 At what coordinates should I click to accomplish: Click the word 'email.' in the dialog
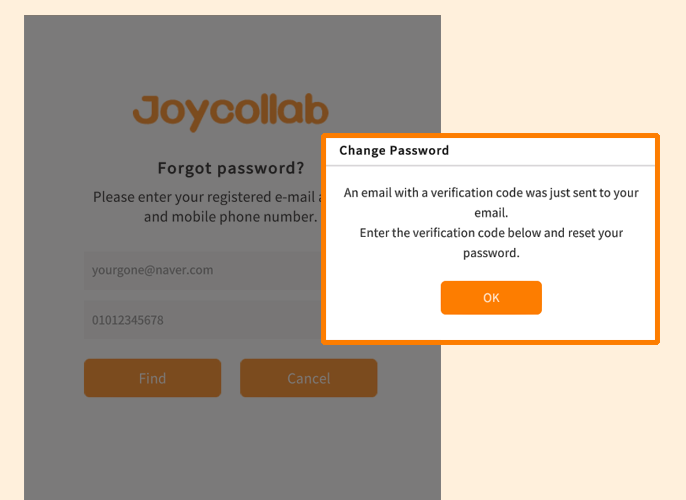tap(491, 213)
